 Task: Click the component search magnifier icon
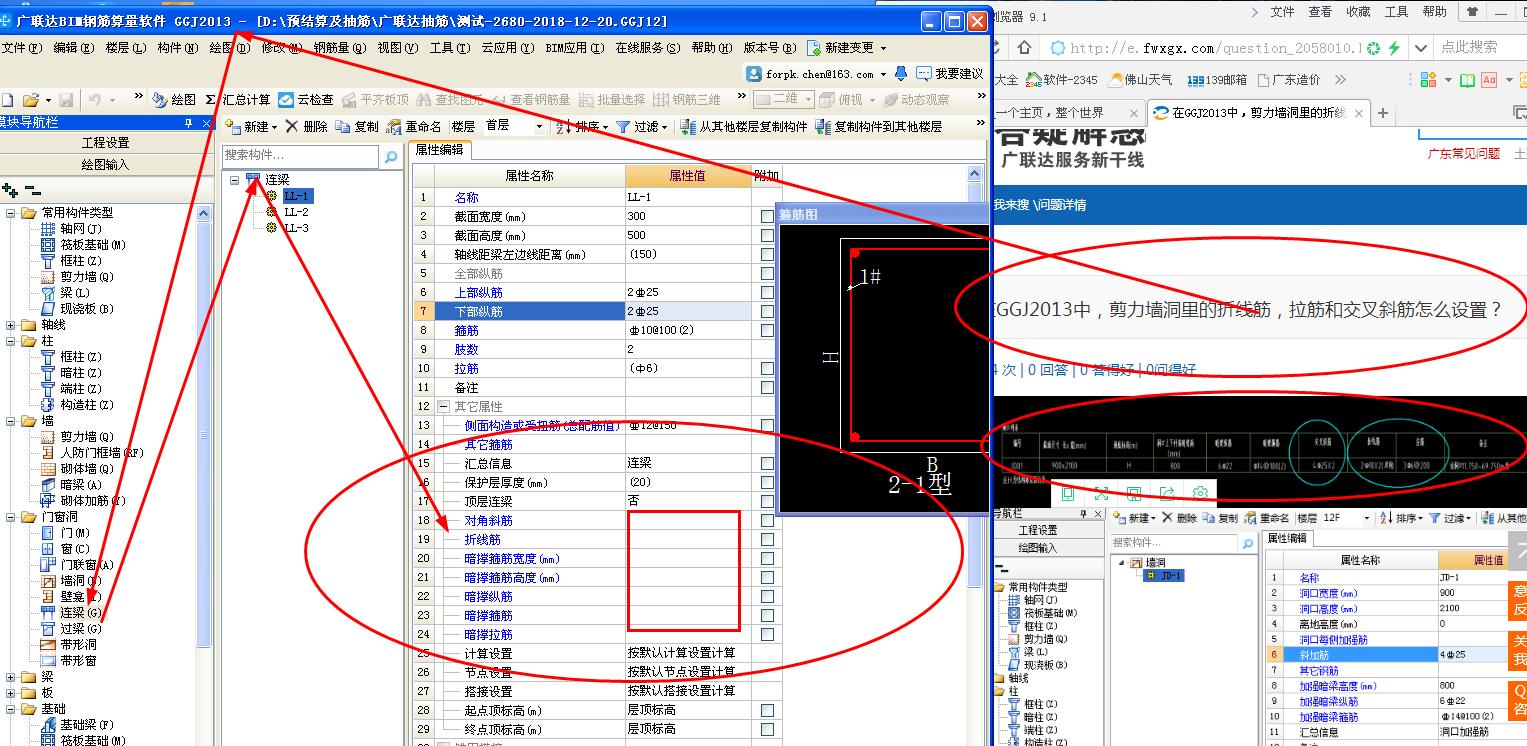click(x=390, y=157)
